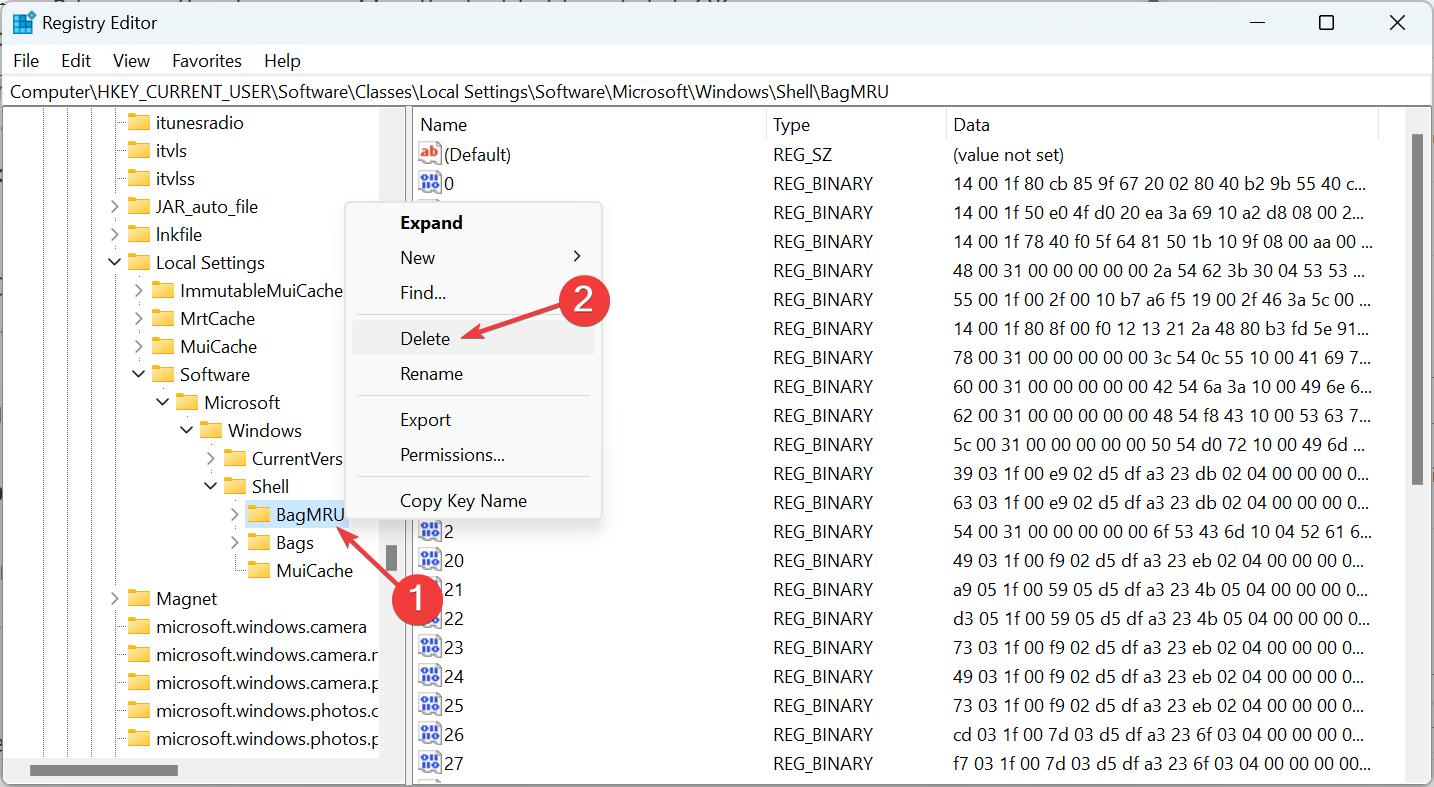Click the registry path address bar

500,91
